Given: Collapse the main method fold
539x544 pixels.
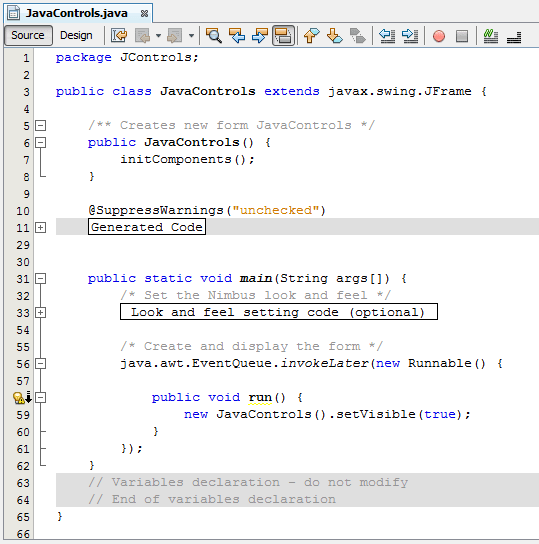Looking at the screenshot, I should pos(41,279).
